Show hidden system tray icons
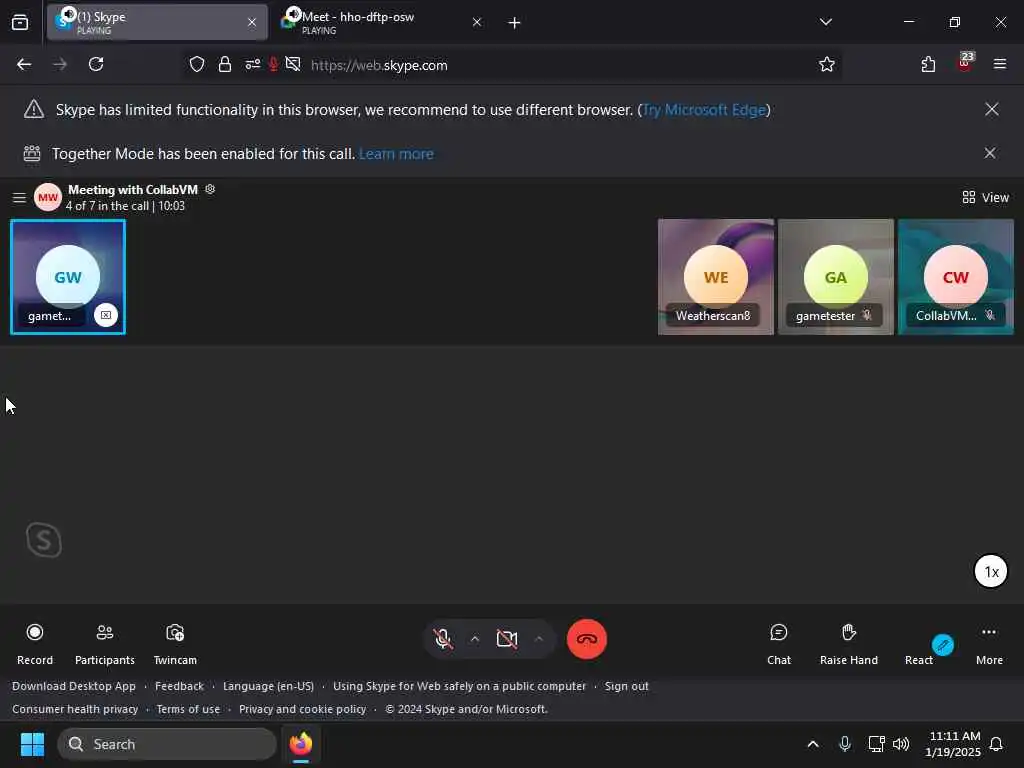The image size is (1024, 768). click(812, 744)
